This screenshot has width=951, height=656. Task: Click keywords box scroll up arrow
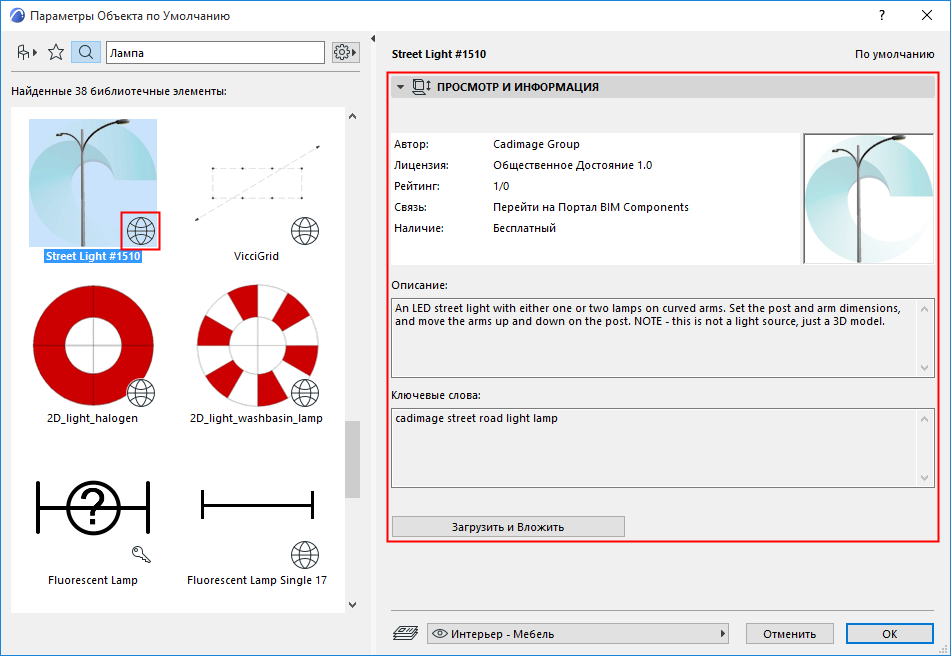(924, 419)
